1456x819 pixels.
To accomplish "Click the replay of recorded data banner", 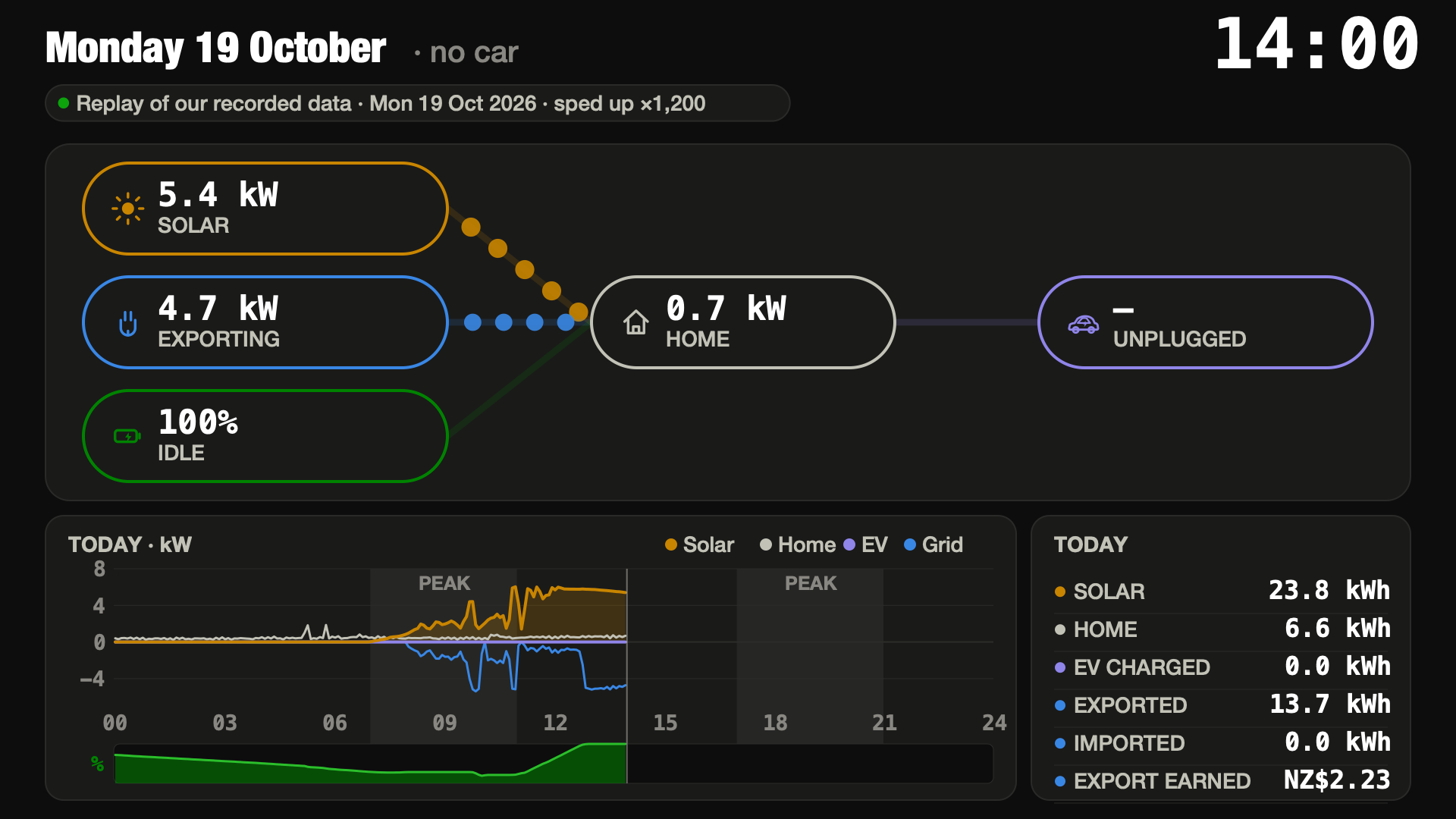I will coord(418,103).
